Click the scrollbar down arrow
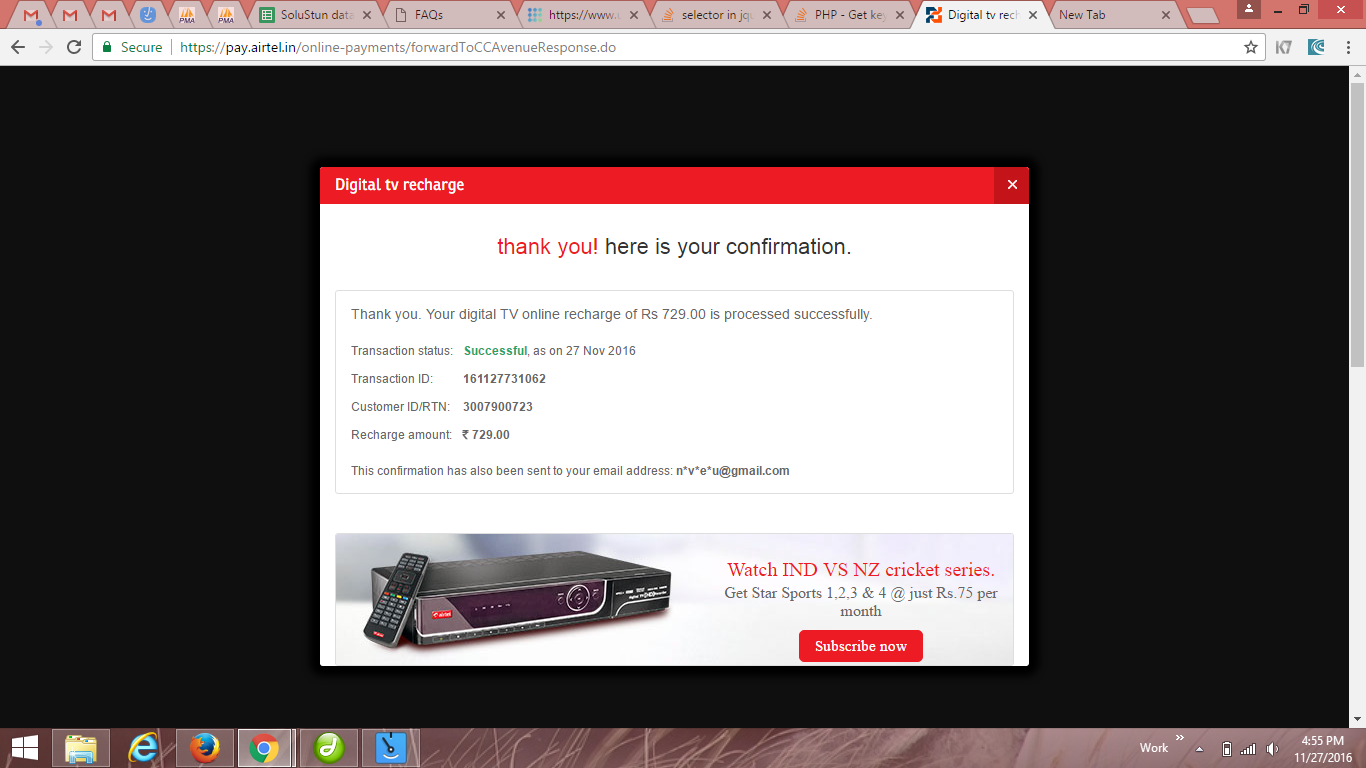Screen dimensions: 1366x768 tap(1357, 719)
